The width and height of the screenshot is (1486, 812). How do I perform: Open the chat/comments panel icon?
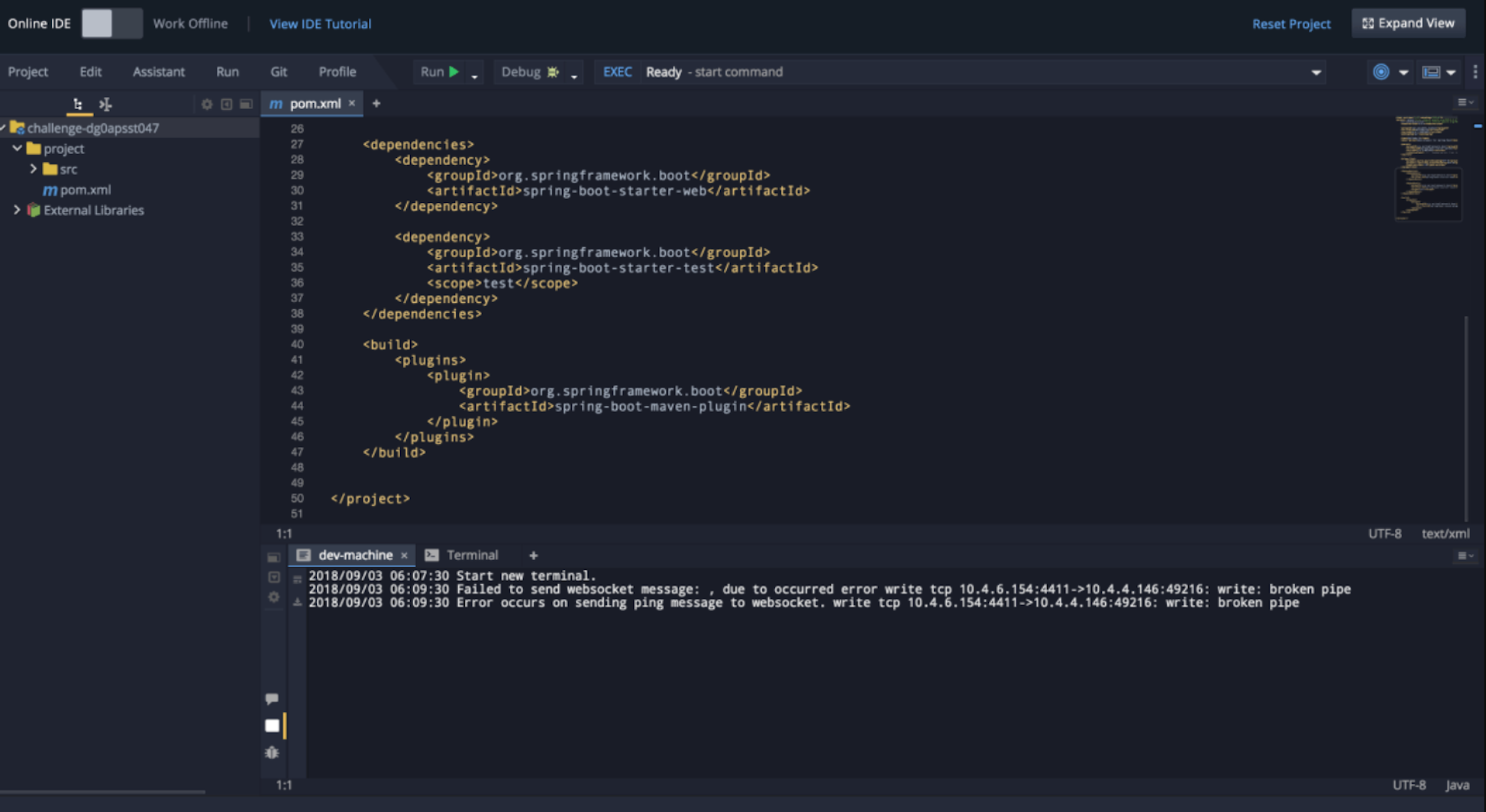click(272, 698)
